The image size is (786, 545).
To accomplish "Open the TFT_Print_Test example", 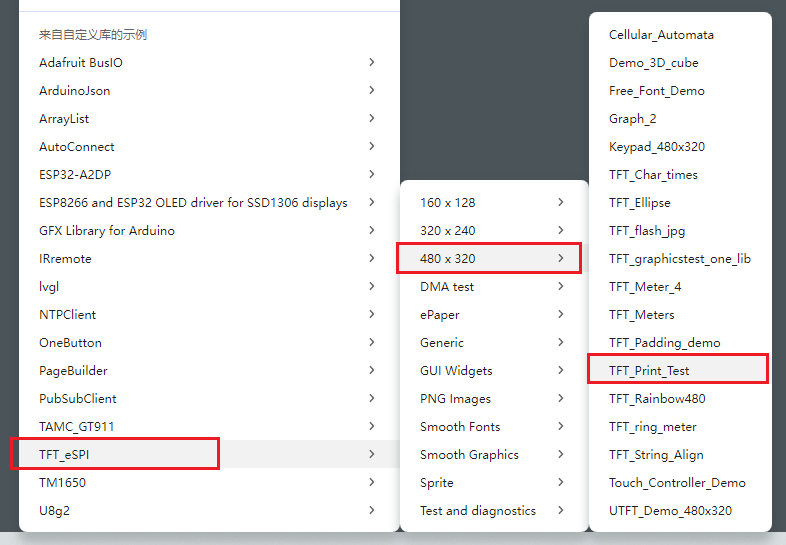I will coord(680,371).
